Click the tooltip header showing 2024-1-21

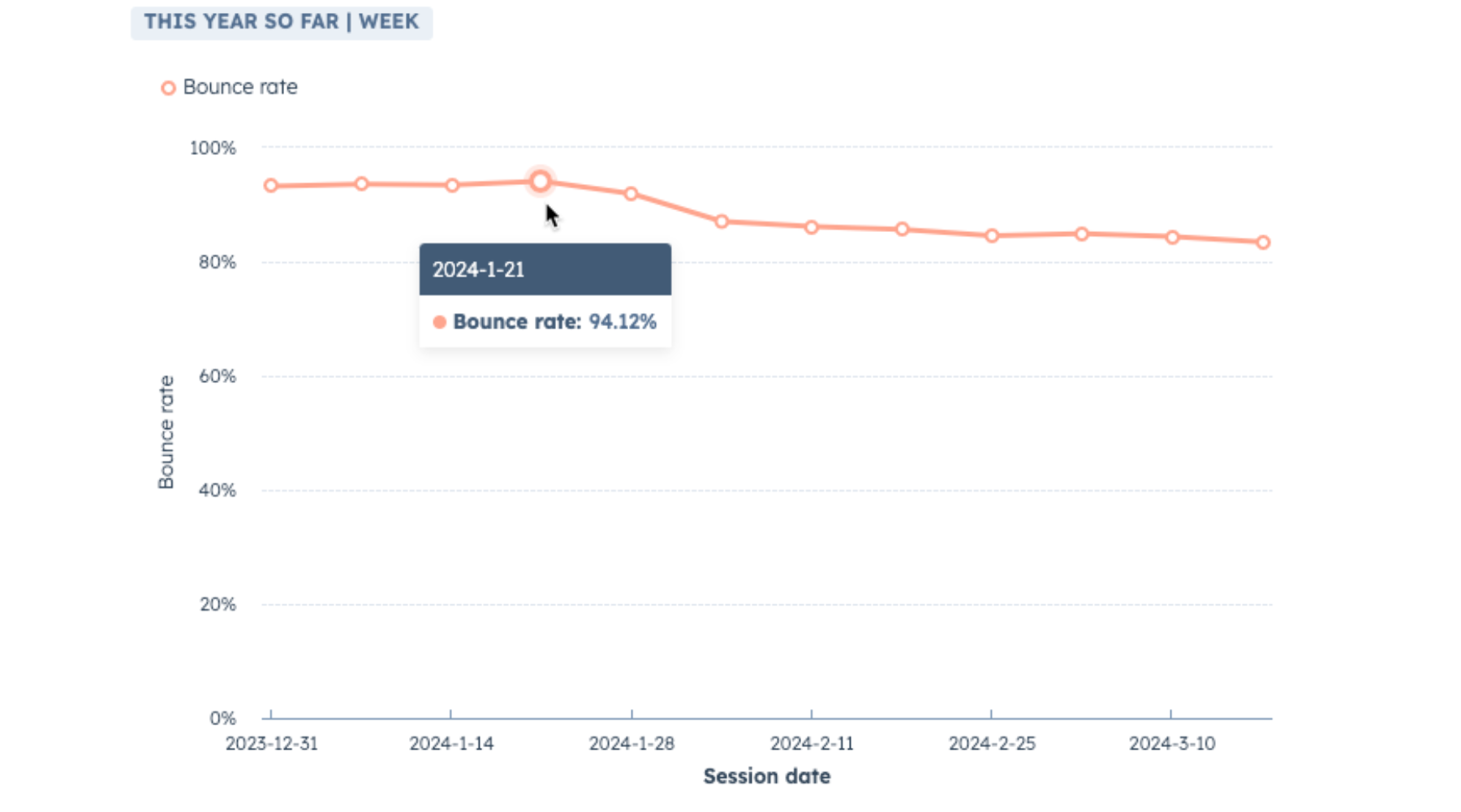[545, 269]
